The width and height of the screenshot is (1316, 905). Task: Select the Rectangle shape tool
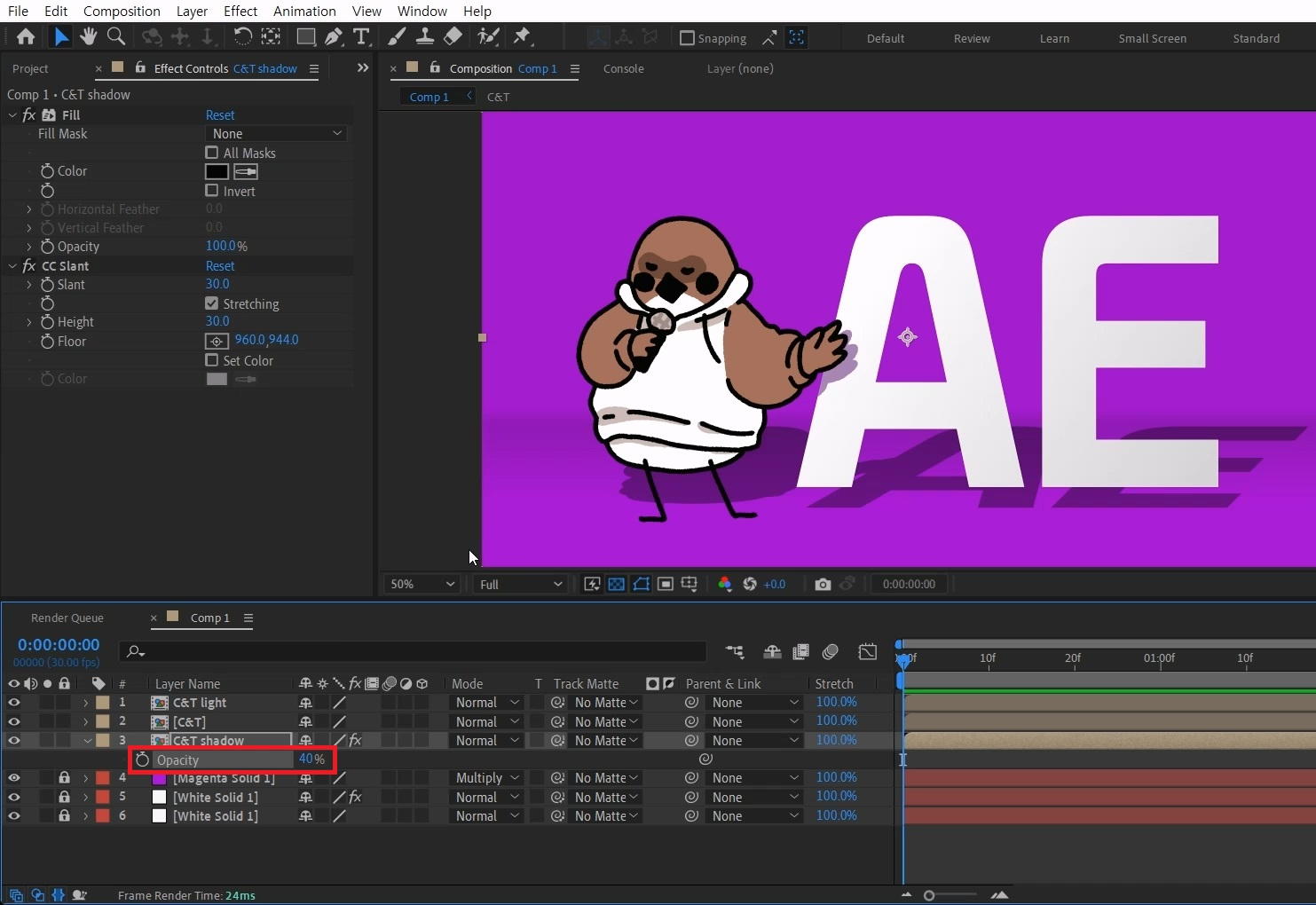pos(305,36)
